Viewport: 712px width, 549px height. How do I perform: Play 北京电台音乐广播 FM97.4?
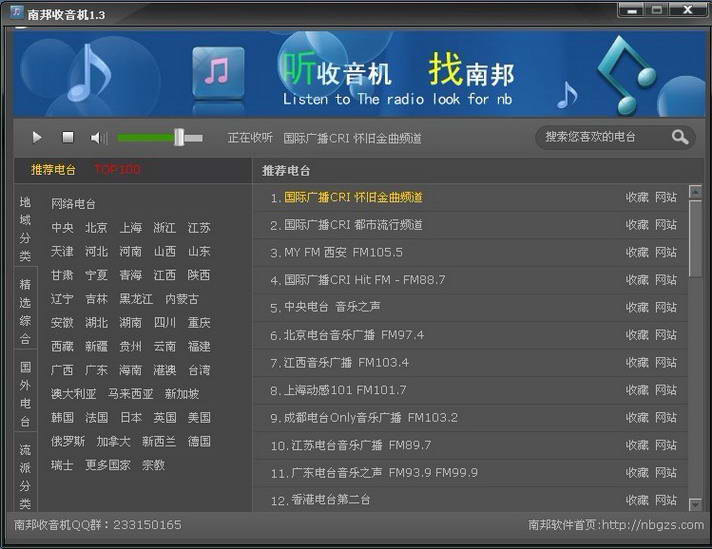click(x=354, y=335)
